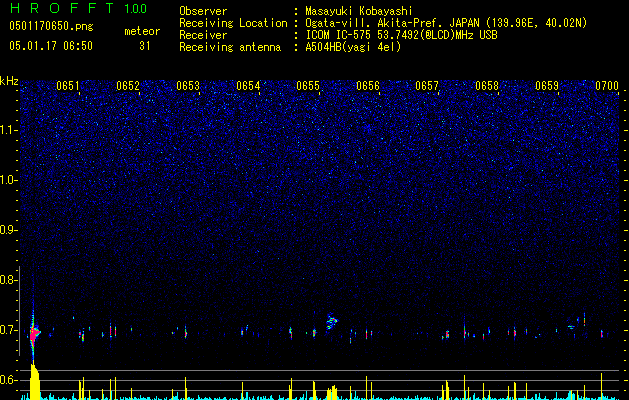This screenshot has height=400, width=629.
Task: Click the 0700 time marker
Action: (x=607, y=85)
